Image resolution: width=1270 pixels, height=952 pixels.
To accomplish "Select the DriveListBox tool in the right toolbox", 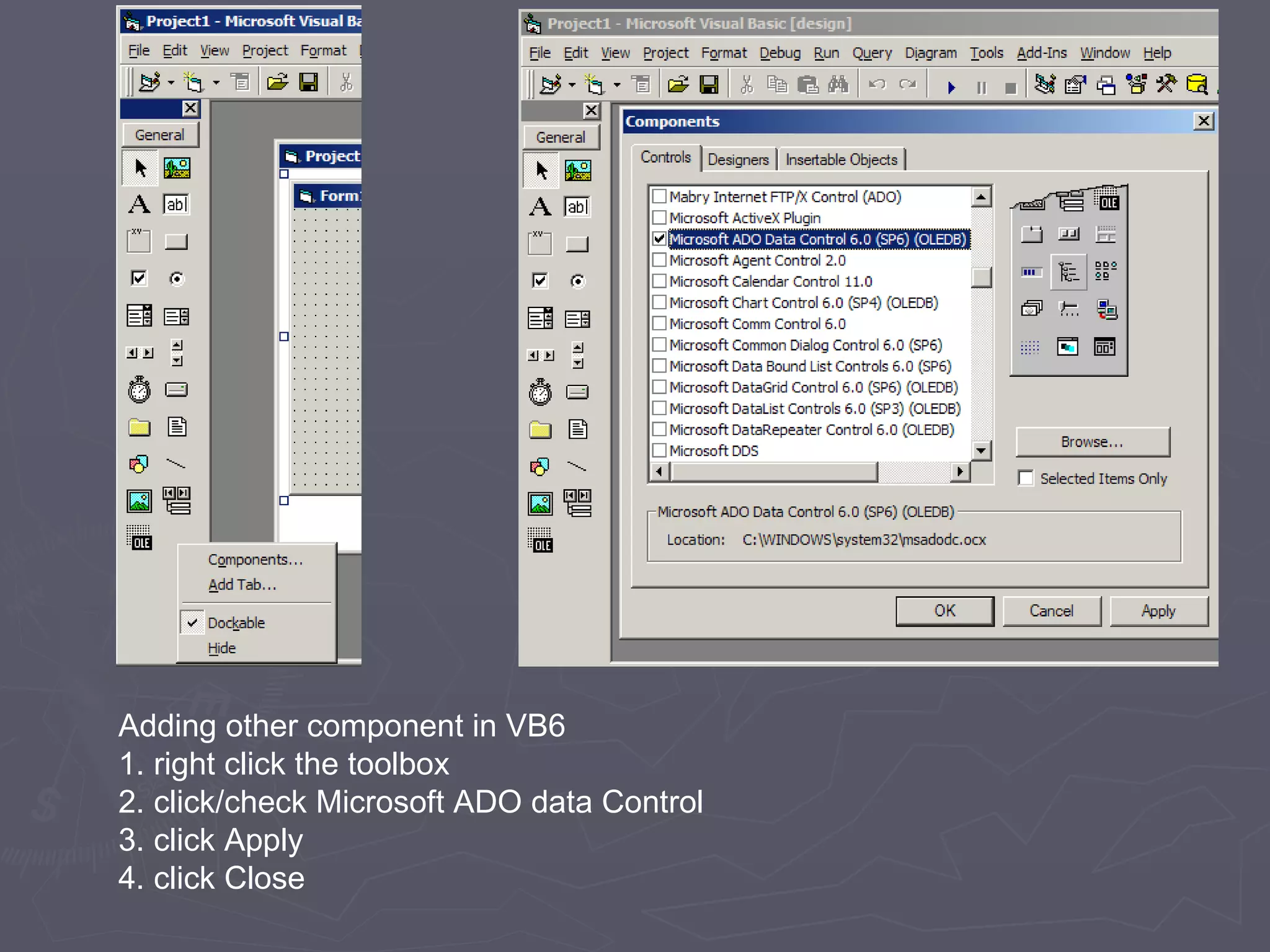I will click(x=577, y=392).
